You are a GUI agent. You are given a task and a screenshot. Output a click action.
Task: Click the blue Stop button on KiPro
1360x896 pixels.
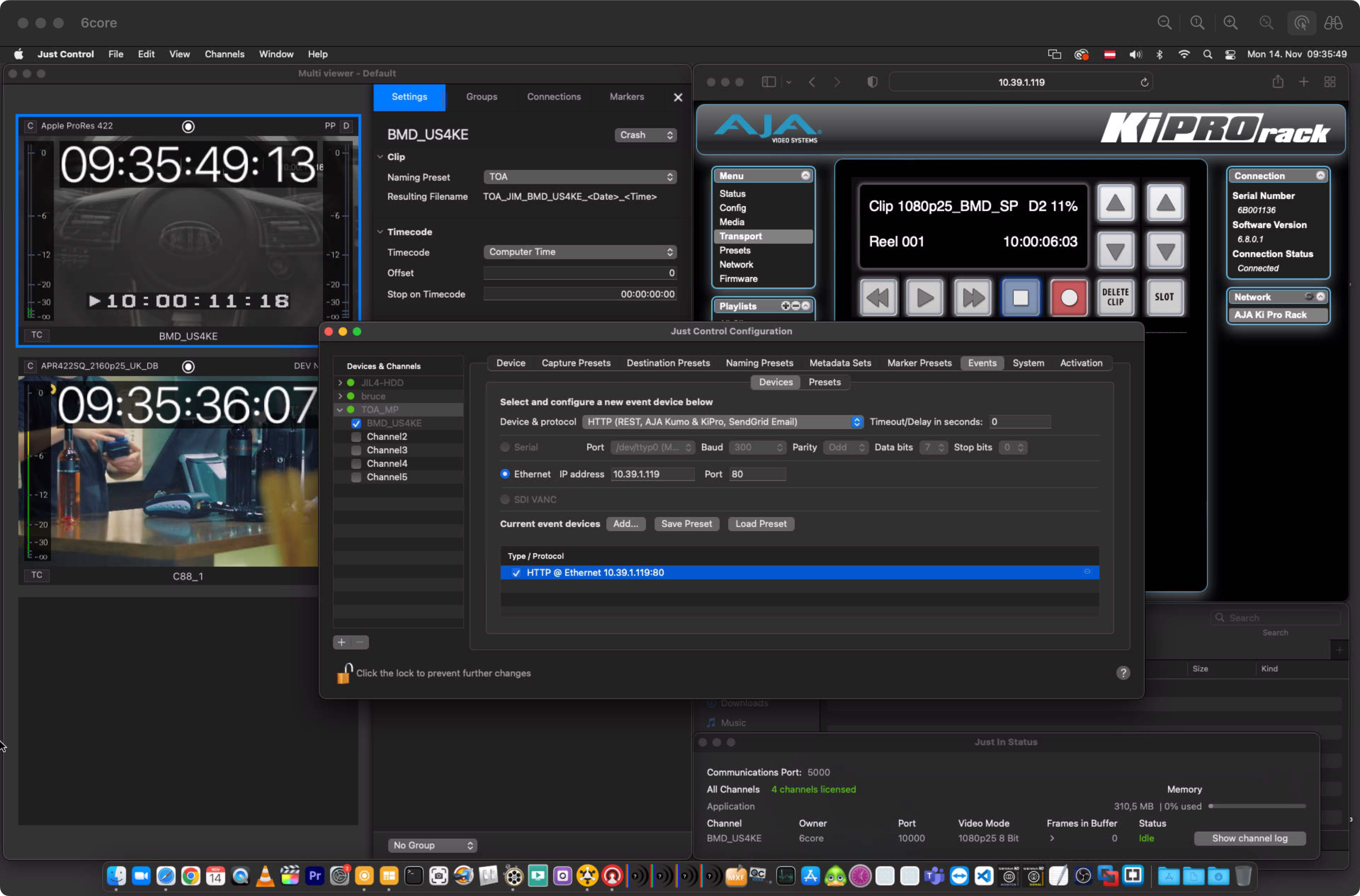coord(1020,298)
